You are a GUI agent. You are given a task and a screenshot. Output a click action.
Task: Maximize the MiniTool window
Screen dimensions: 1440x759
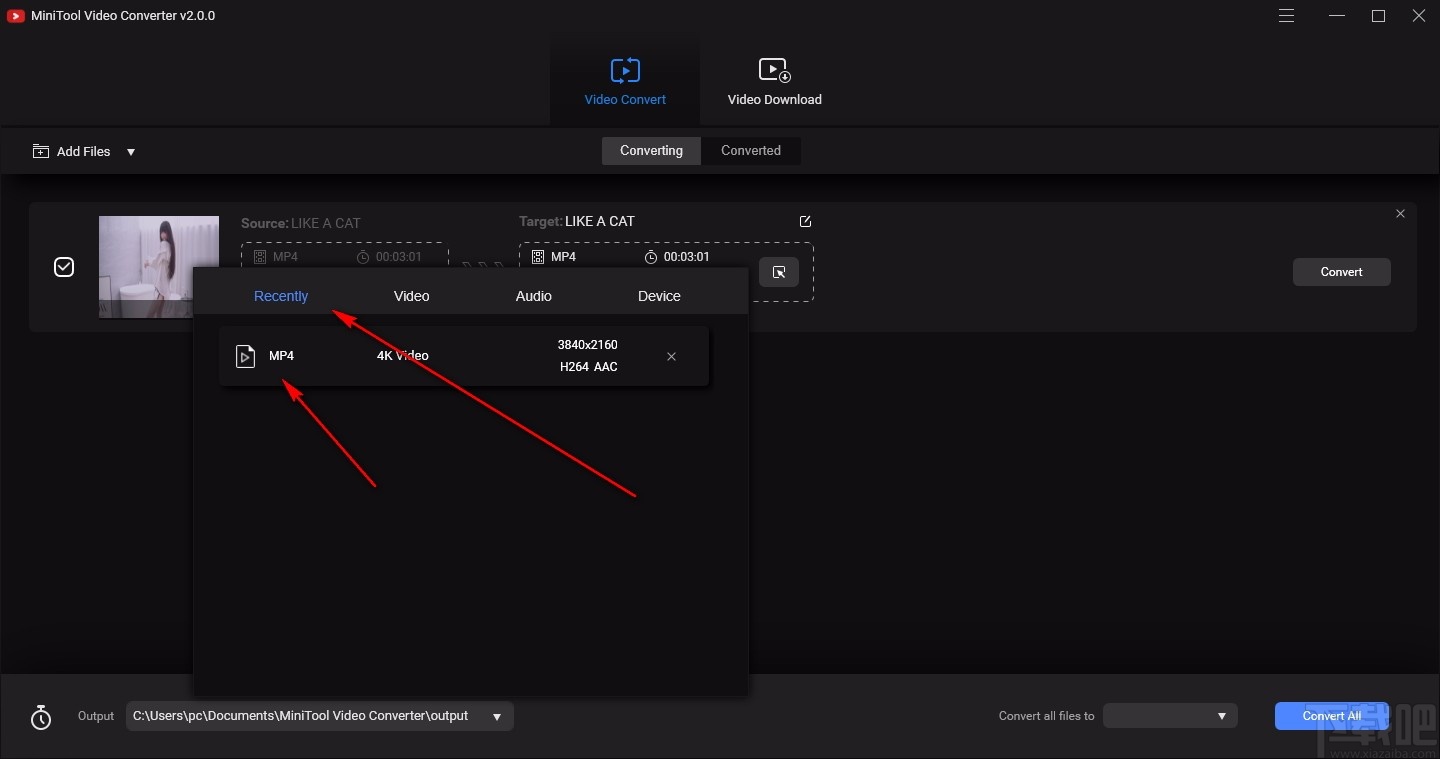(x=1379, y=16)
